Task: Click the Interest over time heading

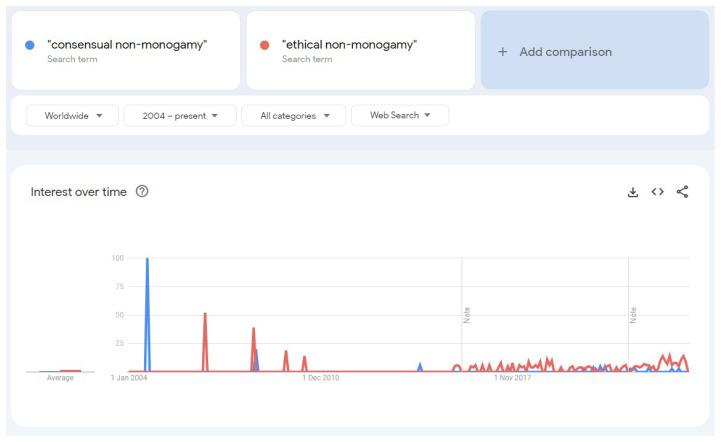Action: click(79, 192)
